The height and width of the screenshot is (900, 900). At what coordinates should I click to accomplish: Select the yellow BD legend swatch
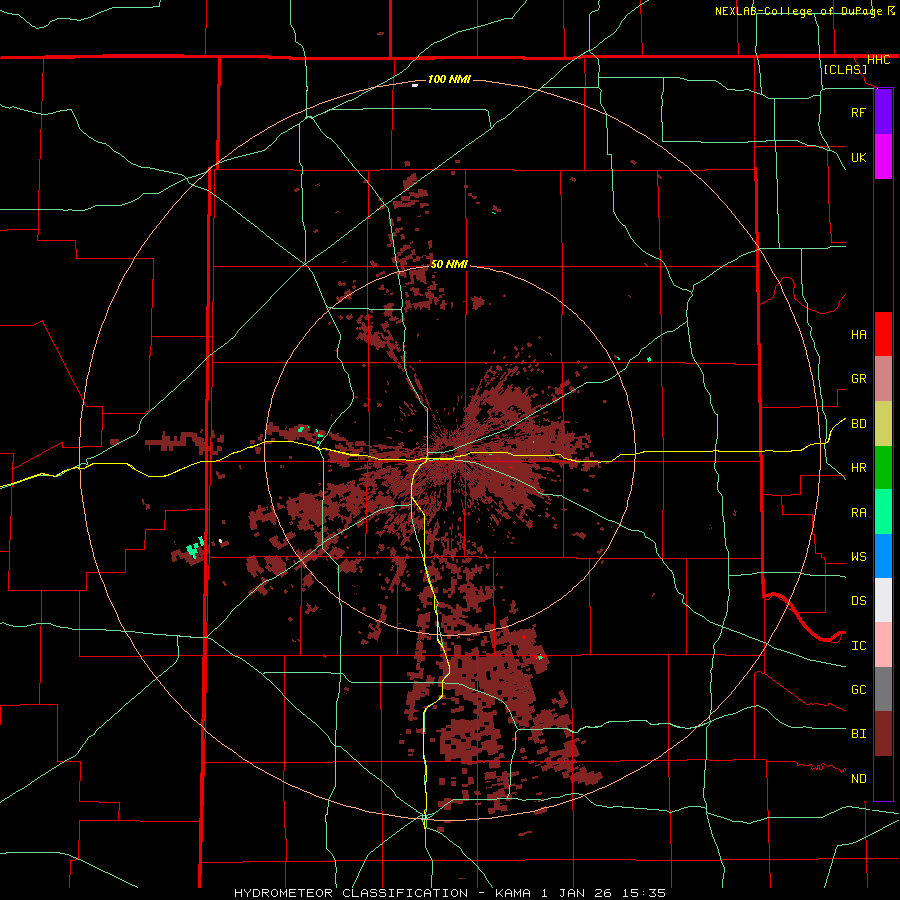tap(883, 424)
